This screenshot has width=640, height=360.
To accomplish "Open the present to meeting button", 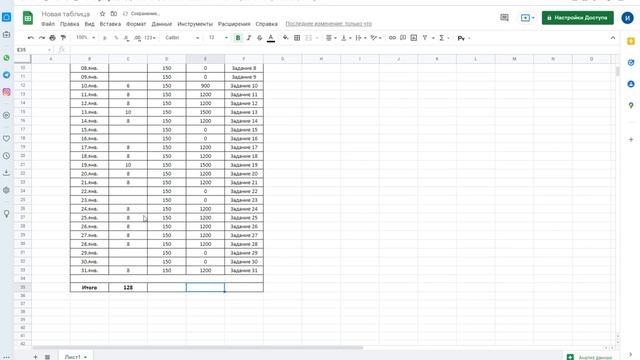I will pyautogui.click(x=527, y=18).
